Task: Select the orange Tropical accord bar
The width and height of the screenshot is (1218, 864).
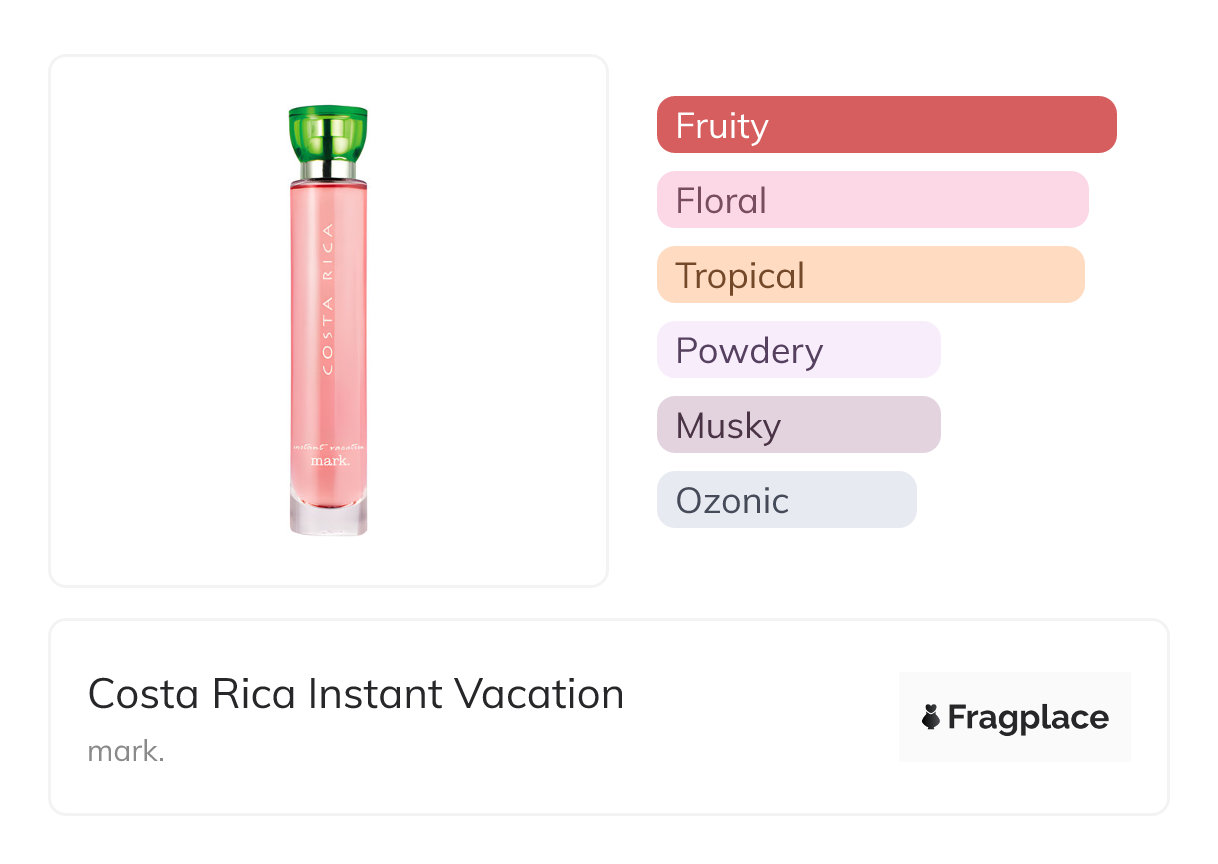Action: pyautogui.click(x=870, y=275)
